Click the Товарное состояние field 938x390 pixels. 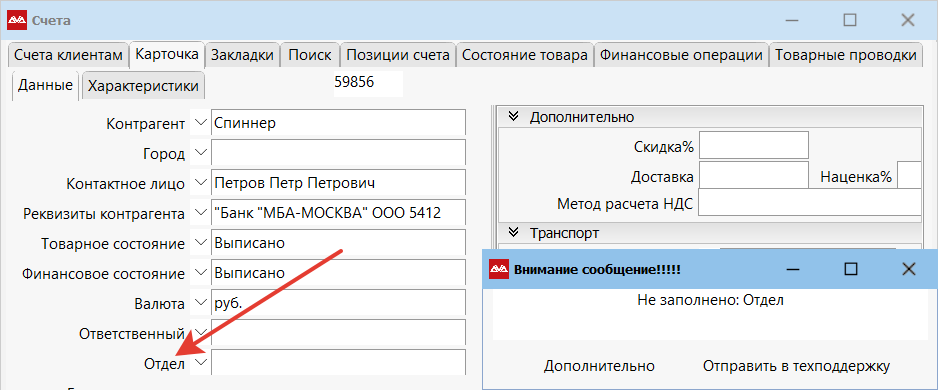[338, 242]
